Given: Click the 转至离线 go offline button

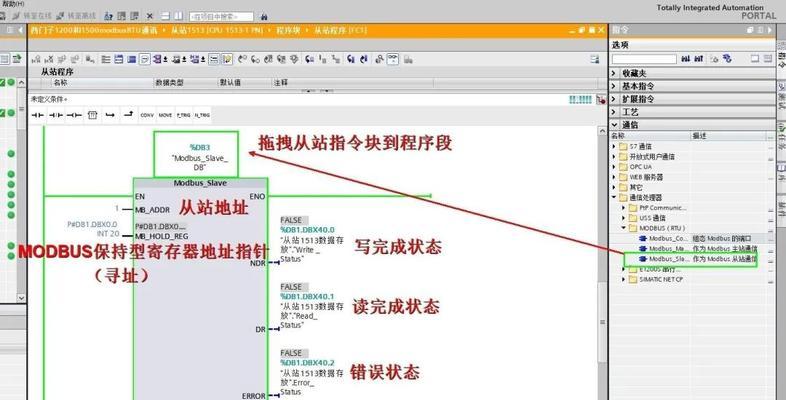Looking at the screenshot, I should [x=76, y=17].
